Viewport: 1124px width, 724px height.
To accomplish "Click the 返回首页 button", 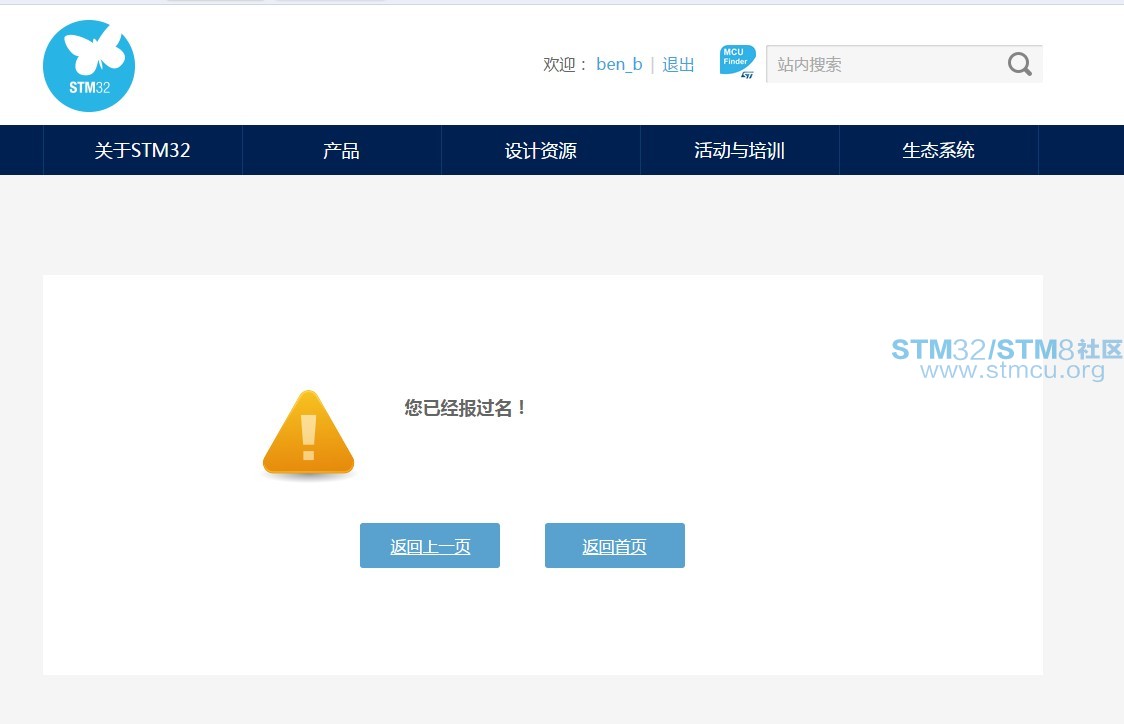I will point(614,546).
